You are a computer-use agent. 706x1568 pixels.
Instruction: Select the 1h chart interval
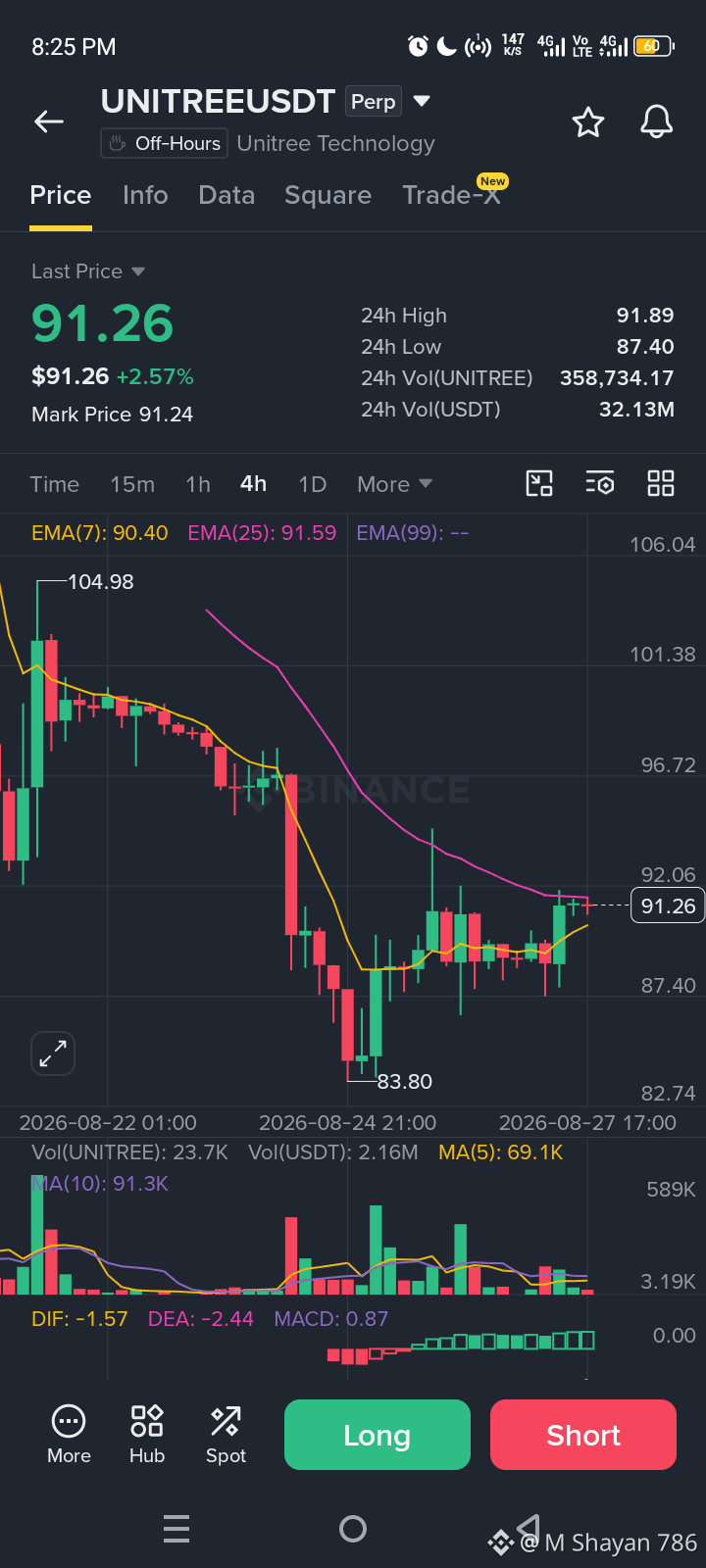pyautogui.click(x=198, y=484)
